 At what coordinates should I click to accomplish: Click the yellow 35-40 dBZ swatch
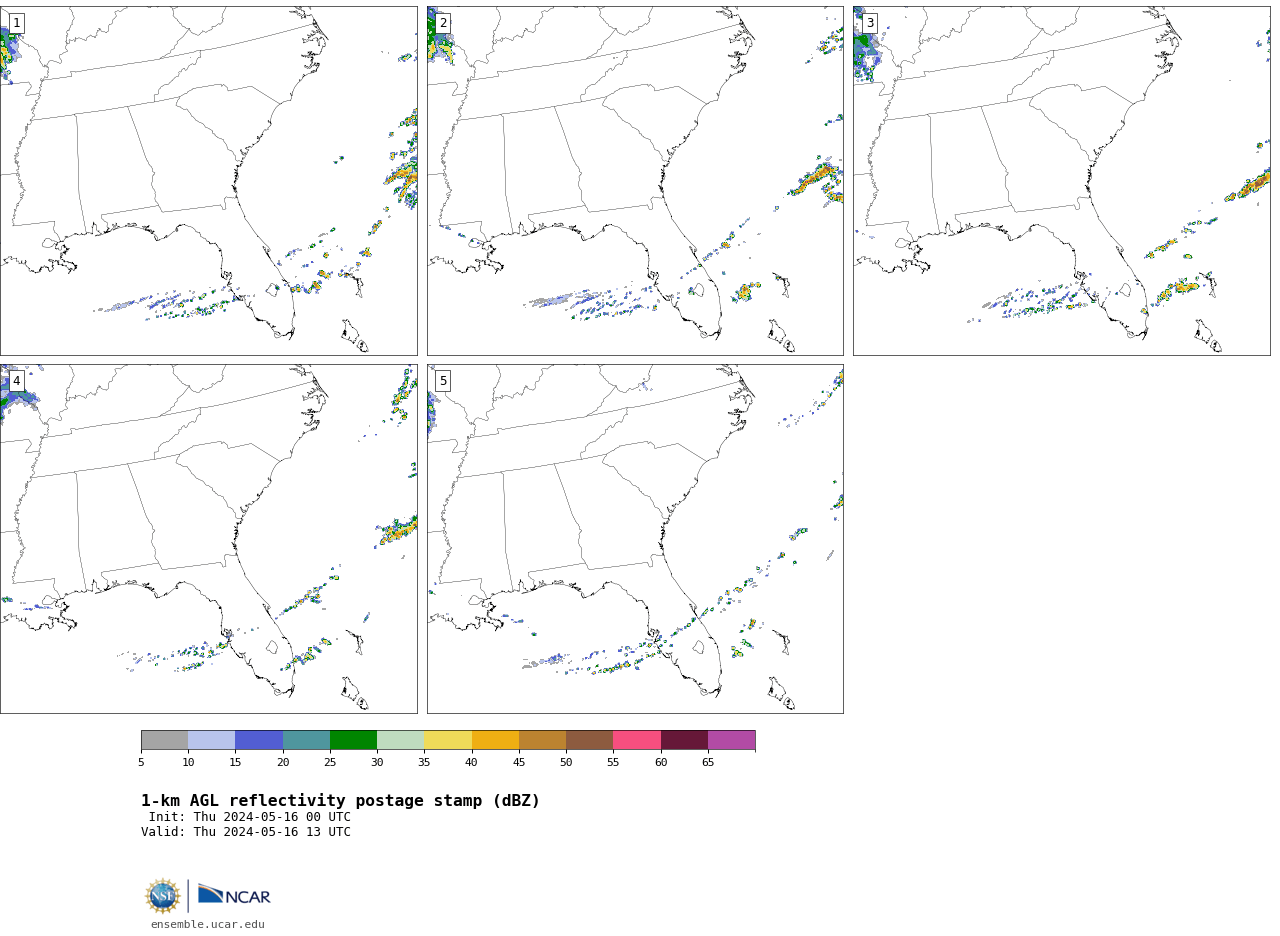(448, 740)
